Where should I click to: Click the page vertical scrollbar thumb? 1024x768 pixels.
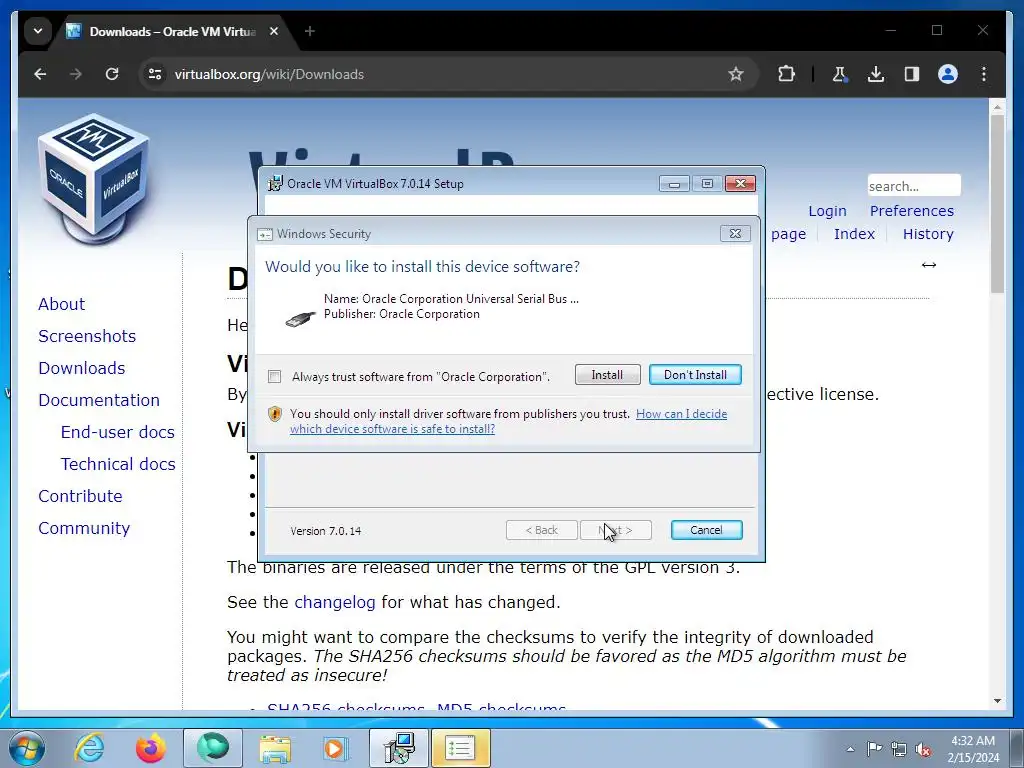pyautogui.click(x=997, y=204)
